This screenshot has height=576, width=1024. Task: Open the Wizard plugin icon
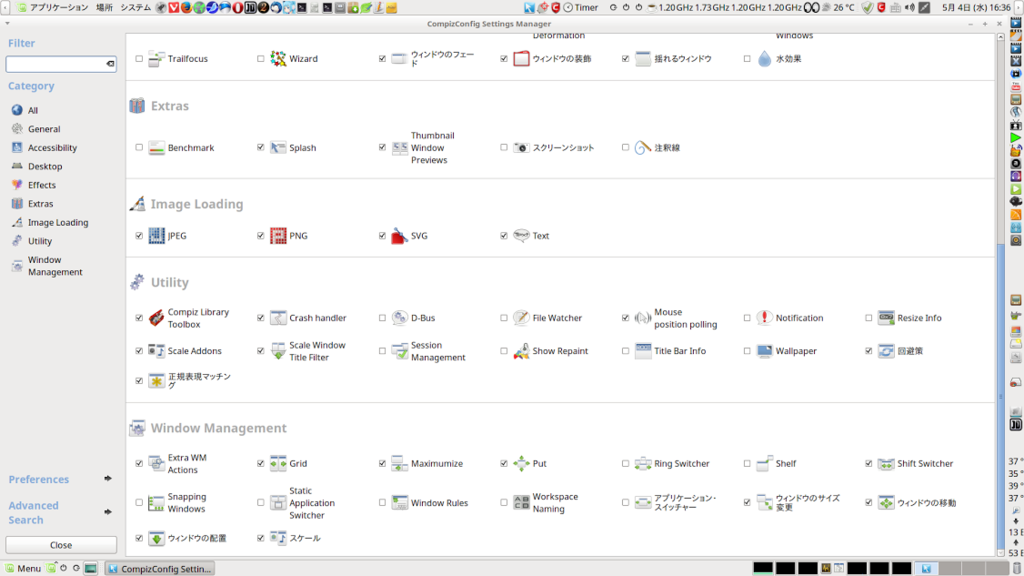pos(278,59)
